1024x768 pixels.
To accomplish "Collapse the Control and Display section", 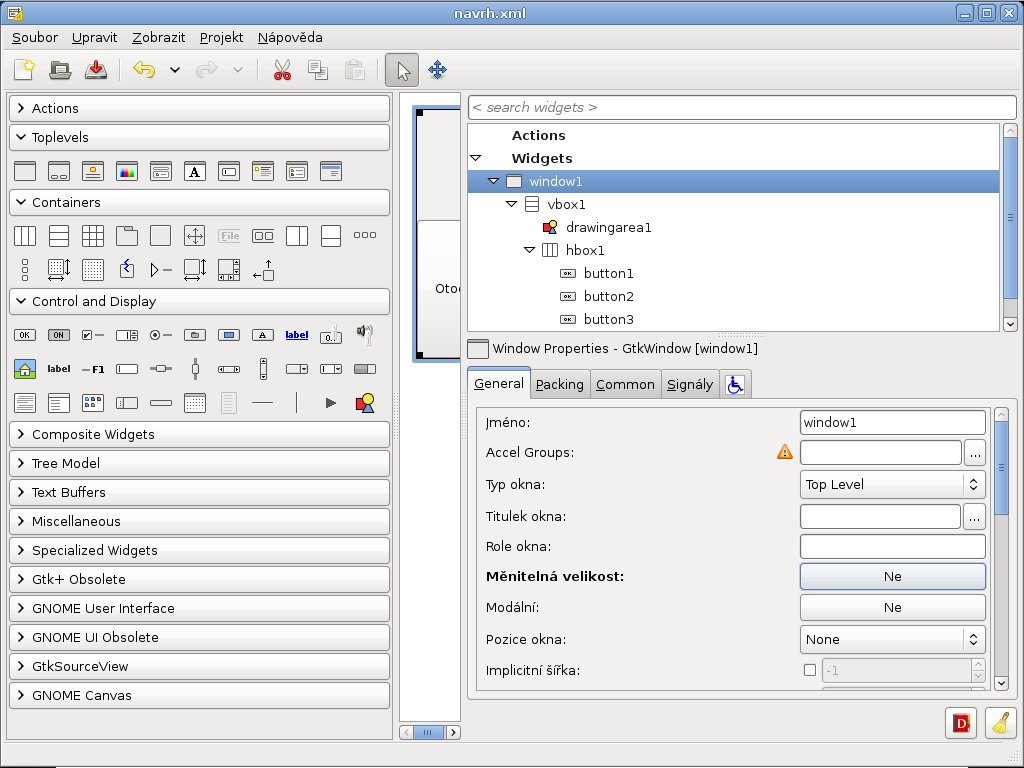I will point(199,301).
